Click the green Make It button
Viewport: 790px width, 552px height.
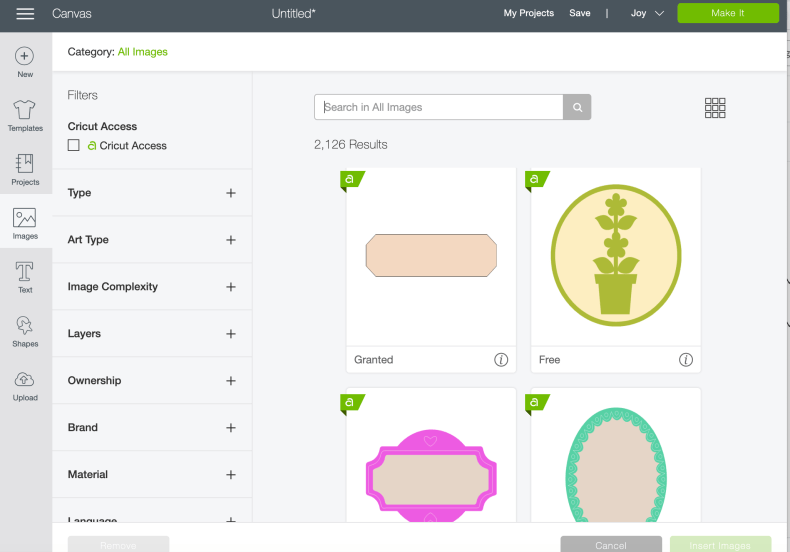[728, 13]
